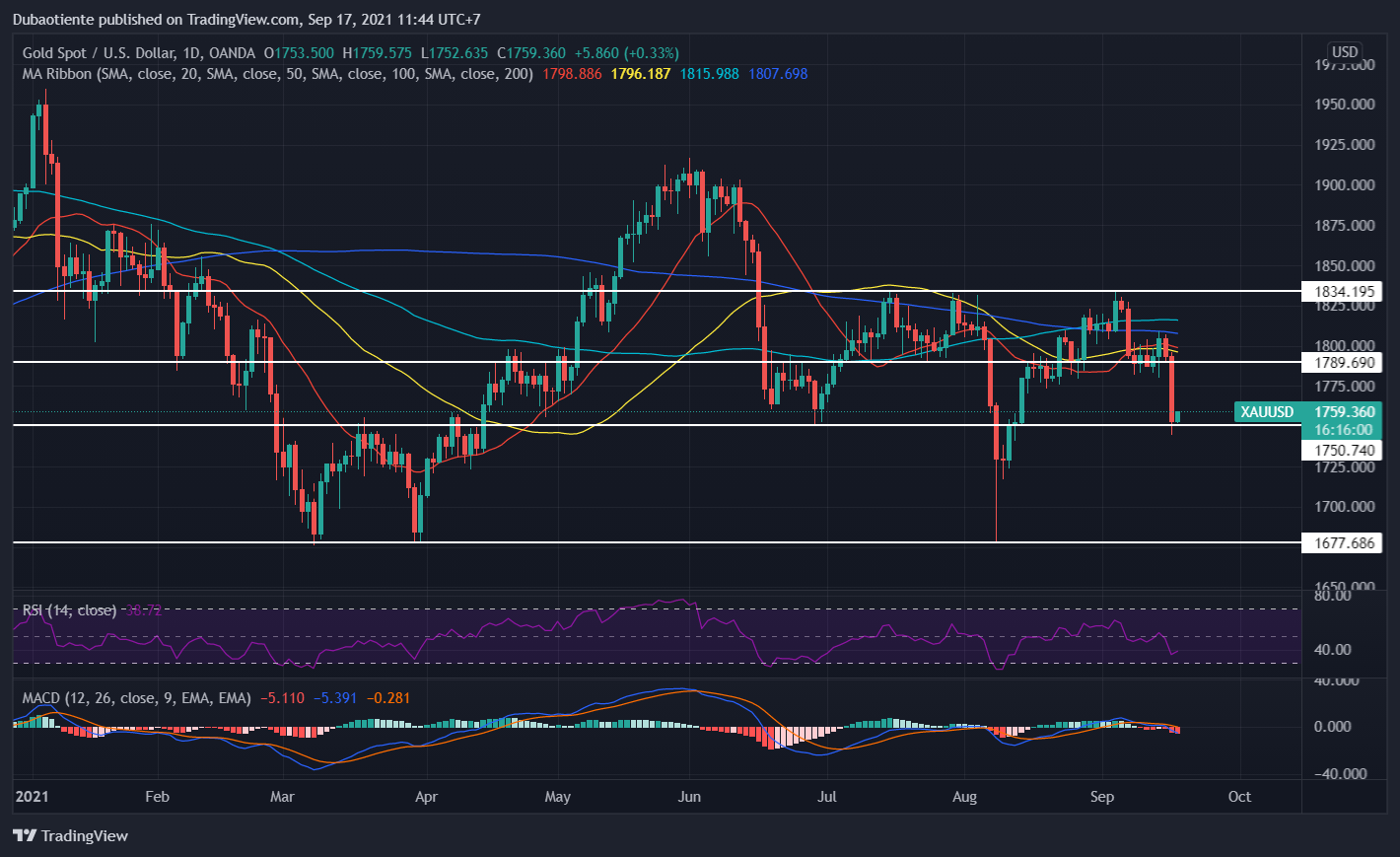
Task: Click the Jul label on time axis
Action: coord(826,797)
